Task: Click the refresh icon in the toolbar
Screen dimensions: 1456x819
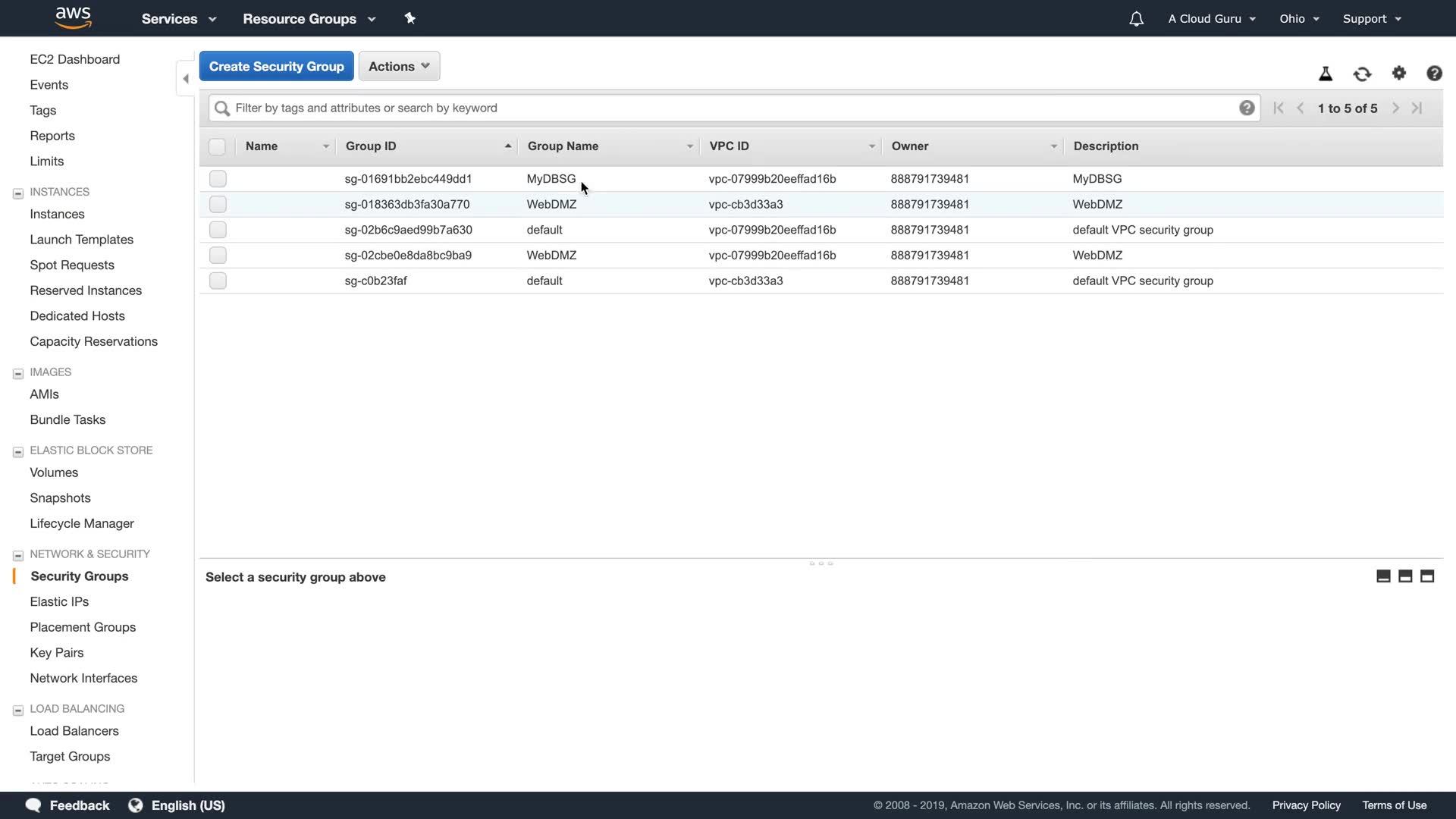Action: [x=1362, y=74]
